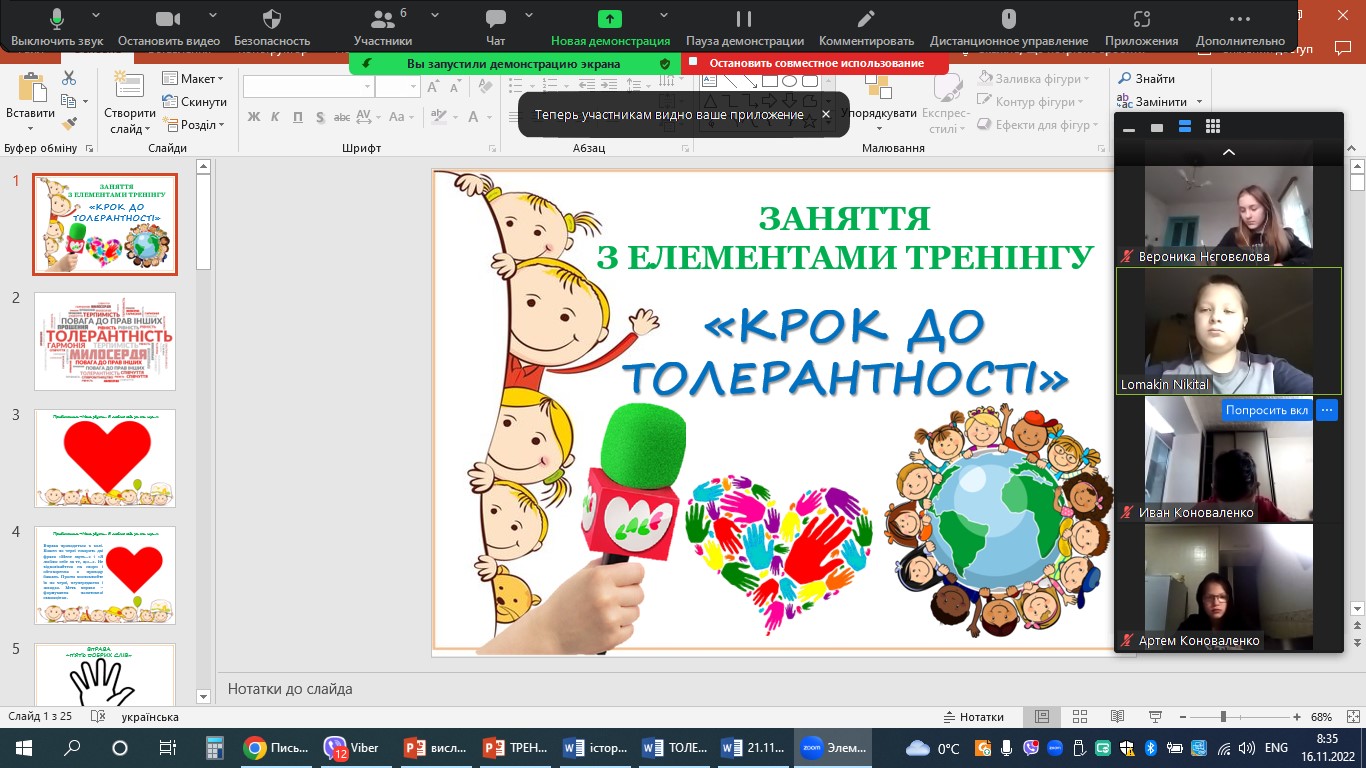1366x768 pixels.
Task: Click Скинути reset slide button
Action: (x=194, y=102)
